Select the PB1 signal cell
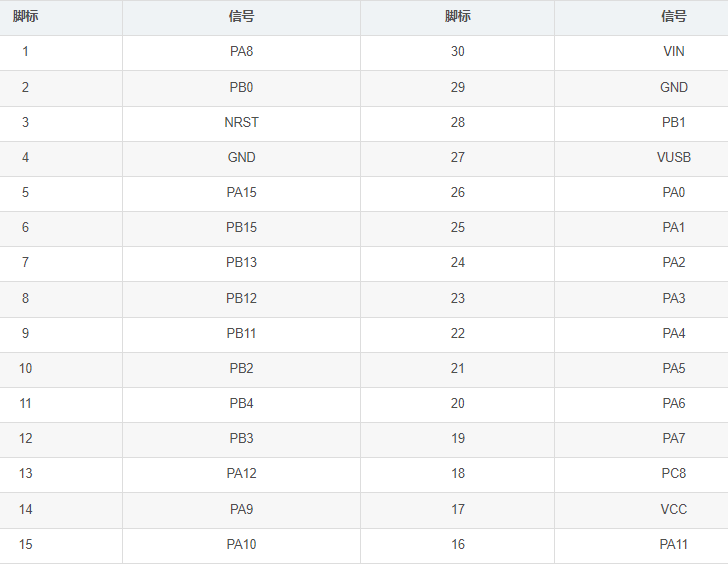Viewport: 728px width, 565px height. (x=673, y=122)
